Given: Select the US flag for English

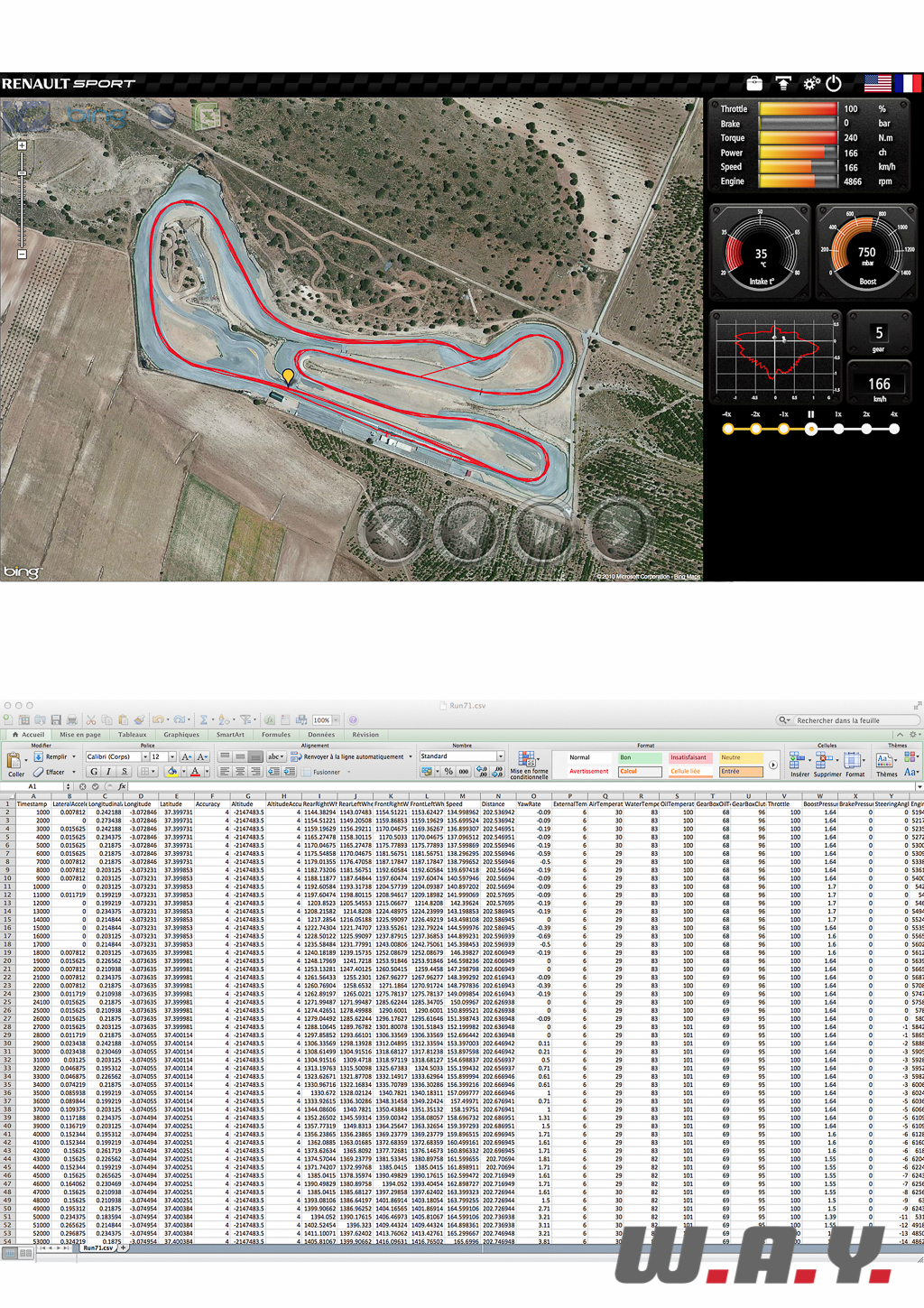Looking at the screenshot, I should pos(877,84).
